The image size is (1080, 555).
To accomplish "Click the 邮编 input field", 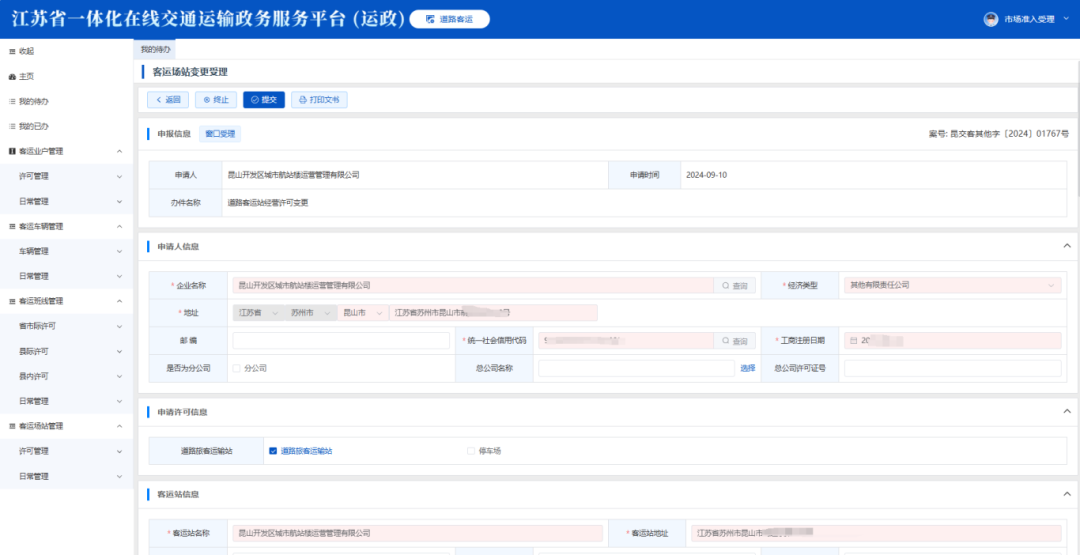I will click(341, 341).
